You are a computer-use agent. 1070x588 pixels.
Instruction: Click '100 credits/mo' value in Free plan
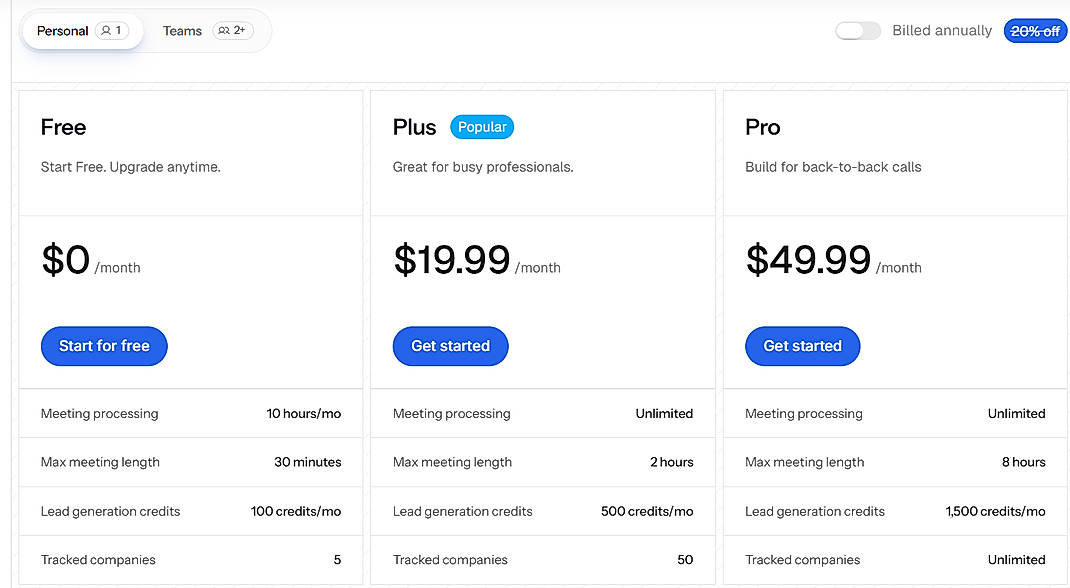(295, 511)
